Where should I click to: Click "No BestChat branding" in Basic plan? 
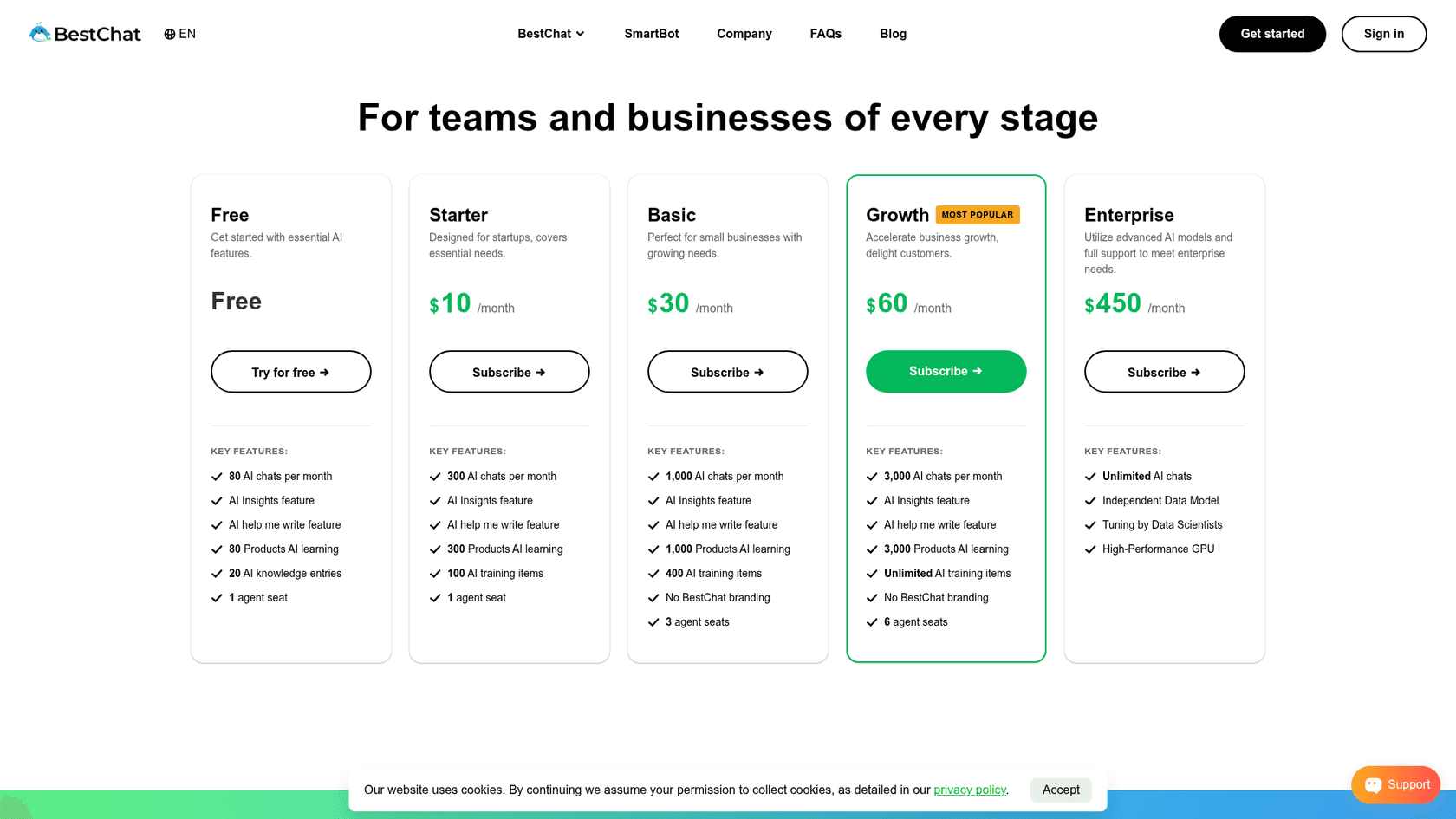pos(718,598)
